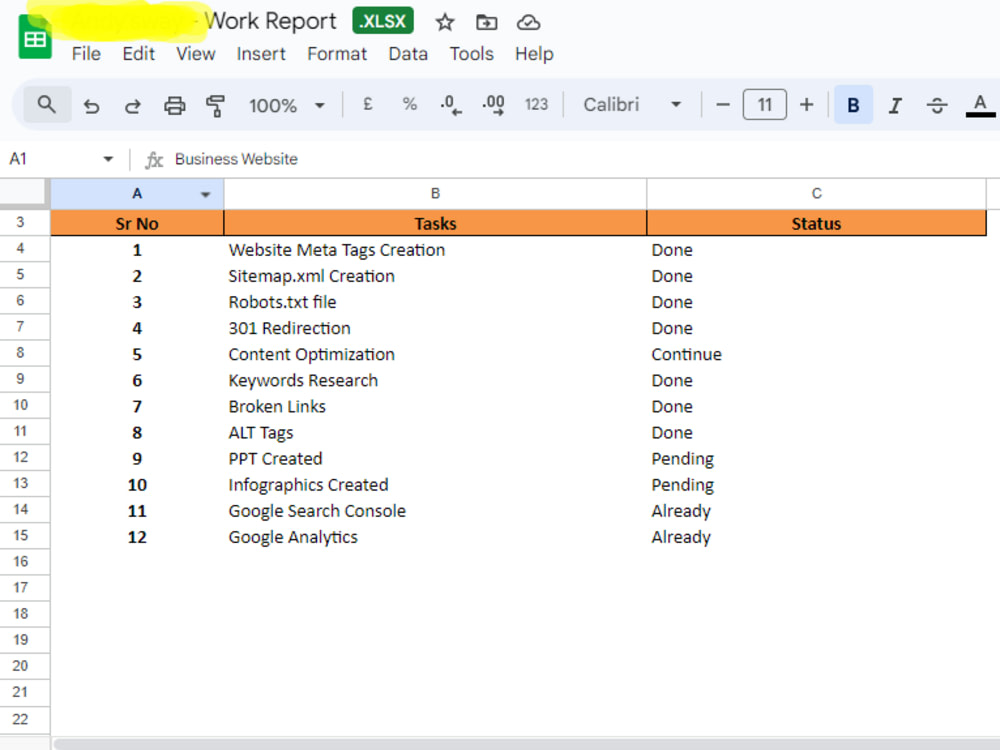
Task: Toggle bold formatting
Action: pos(853,105)
